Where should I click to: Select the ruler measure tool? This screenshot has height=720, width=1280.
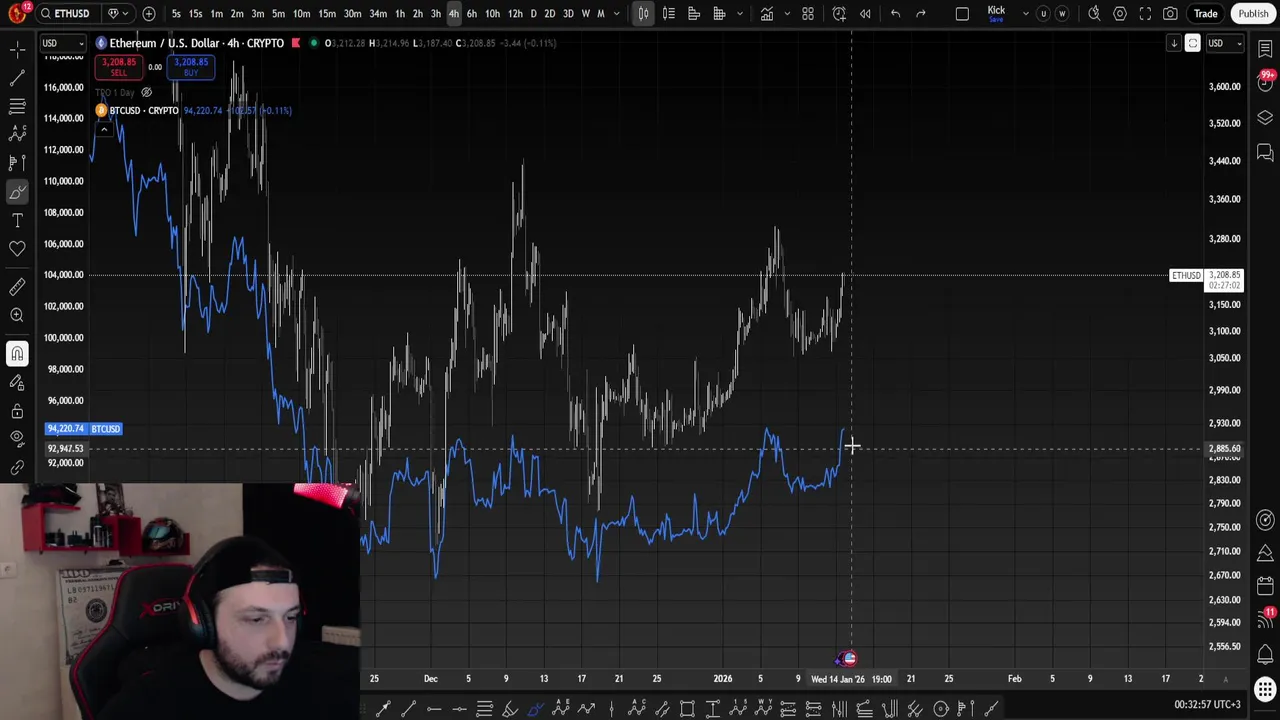coord(17,287)
